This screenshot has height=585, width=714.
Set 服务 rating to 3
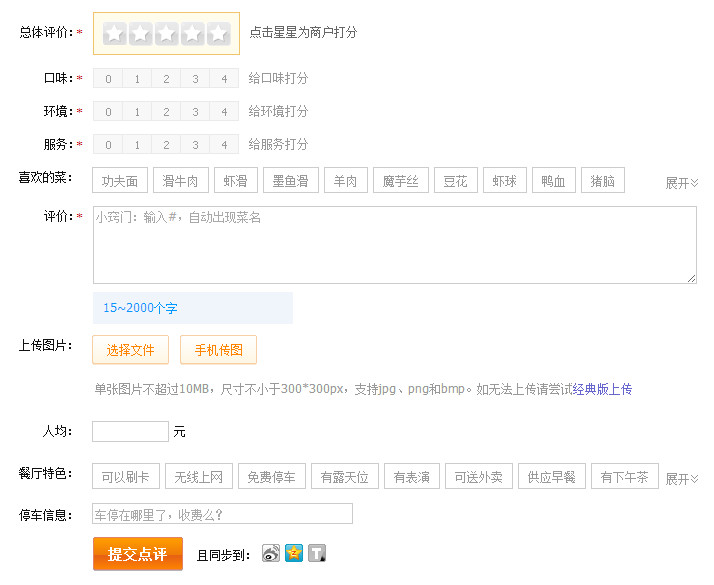195,145
